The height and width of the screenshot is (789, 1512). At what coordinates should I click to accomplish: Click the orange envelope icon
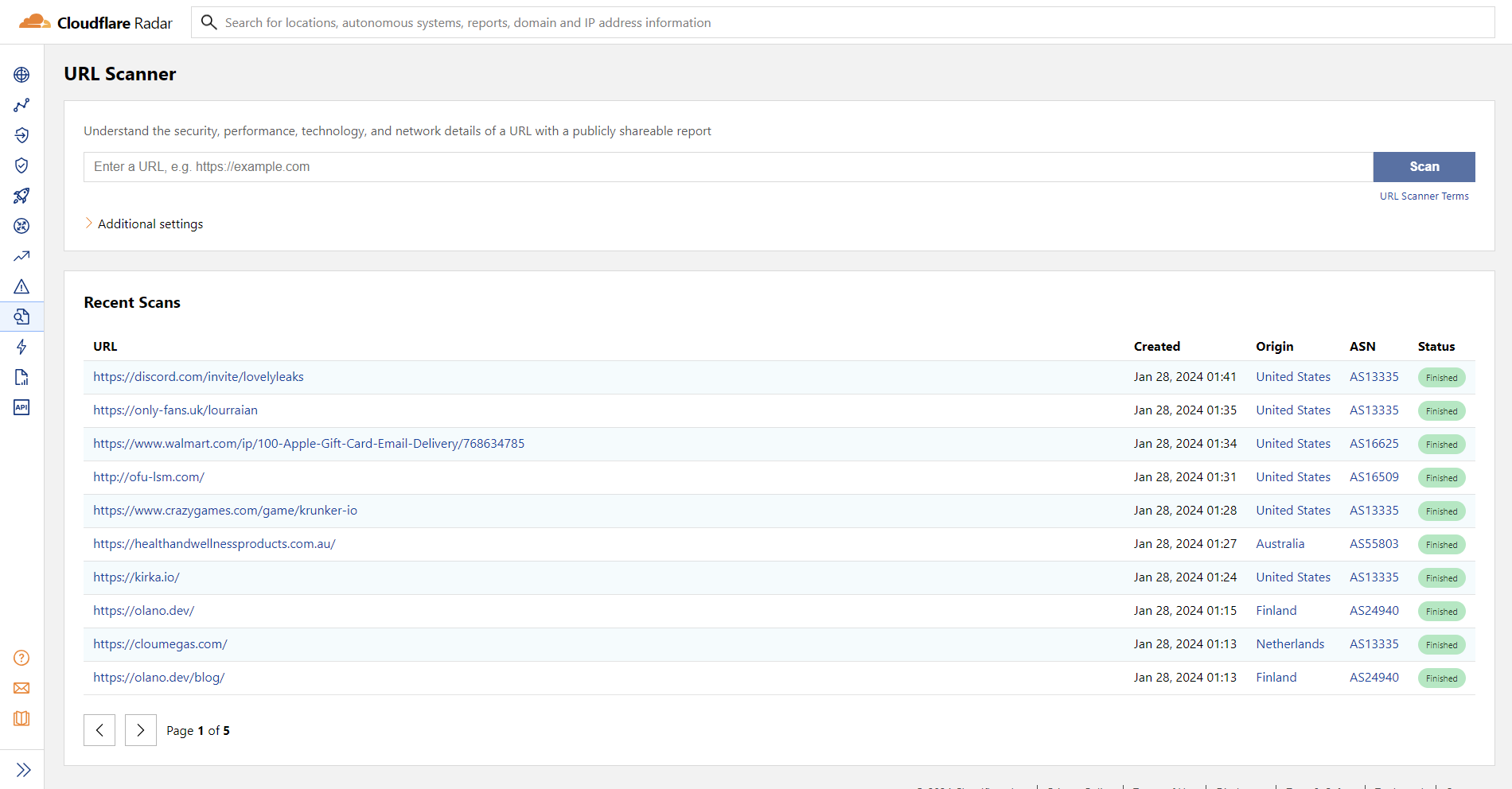click(21, 688)
